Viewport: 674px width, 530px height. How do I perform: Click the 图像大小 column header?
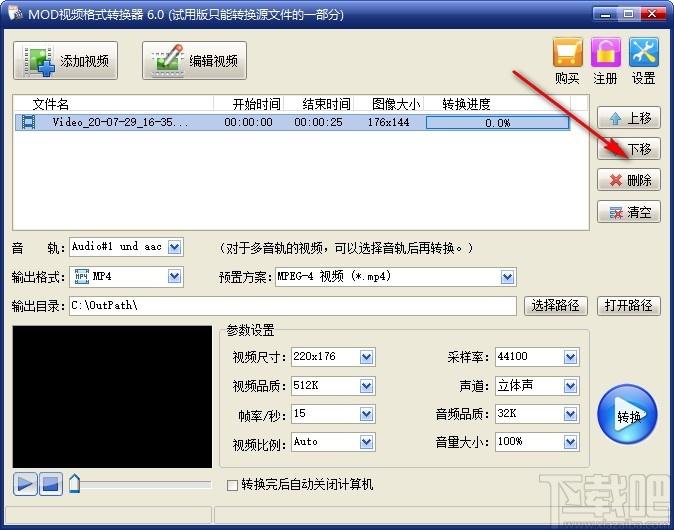[x=396, y=104]
